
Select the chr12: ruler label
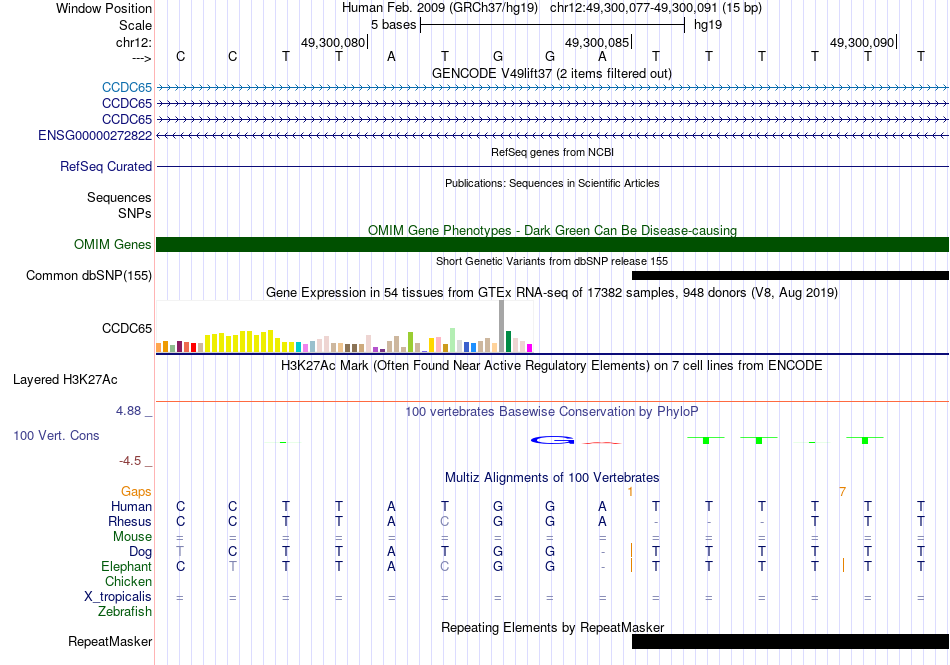pyautogui.click(x=134, y=42)
